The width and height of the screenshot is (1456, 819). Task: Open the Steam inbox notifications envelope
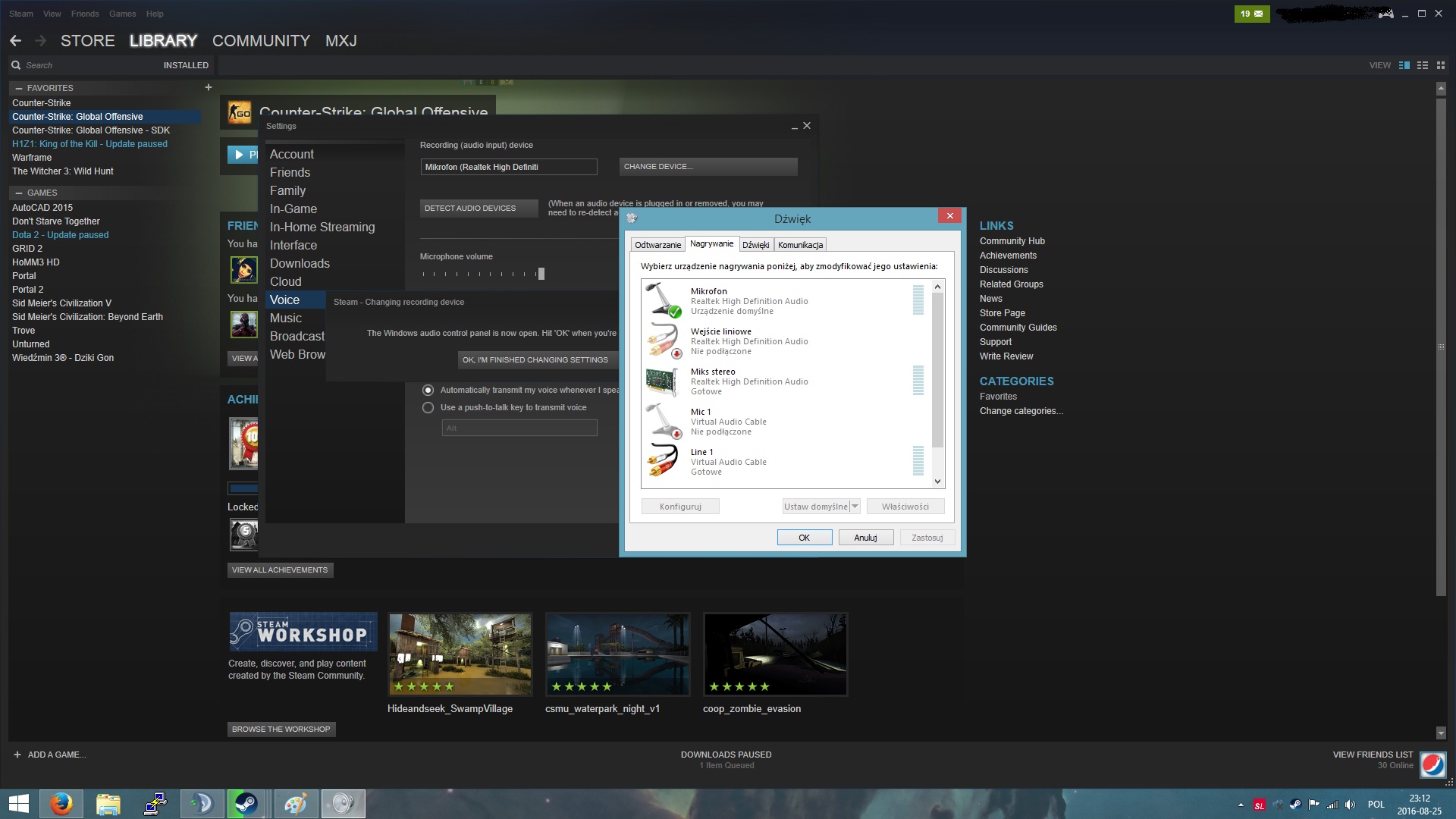[1251, 14]
